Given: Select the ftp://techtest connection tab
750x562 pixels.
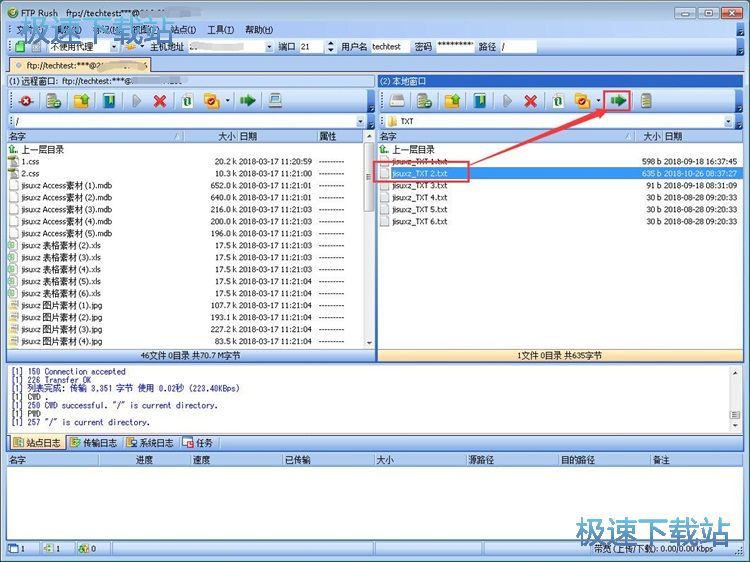Looking at the screenshot, I should (80, 65).
